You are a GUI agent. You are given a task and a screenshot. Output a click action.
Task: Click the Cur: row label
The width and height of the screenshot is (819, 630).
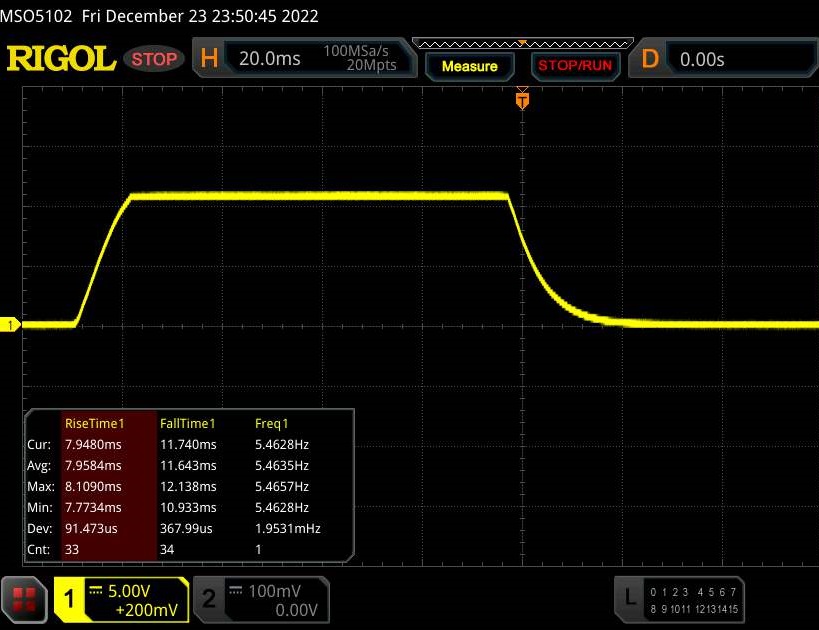(x=39, y=445)
